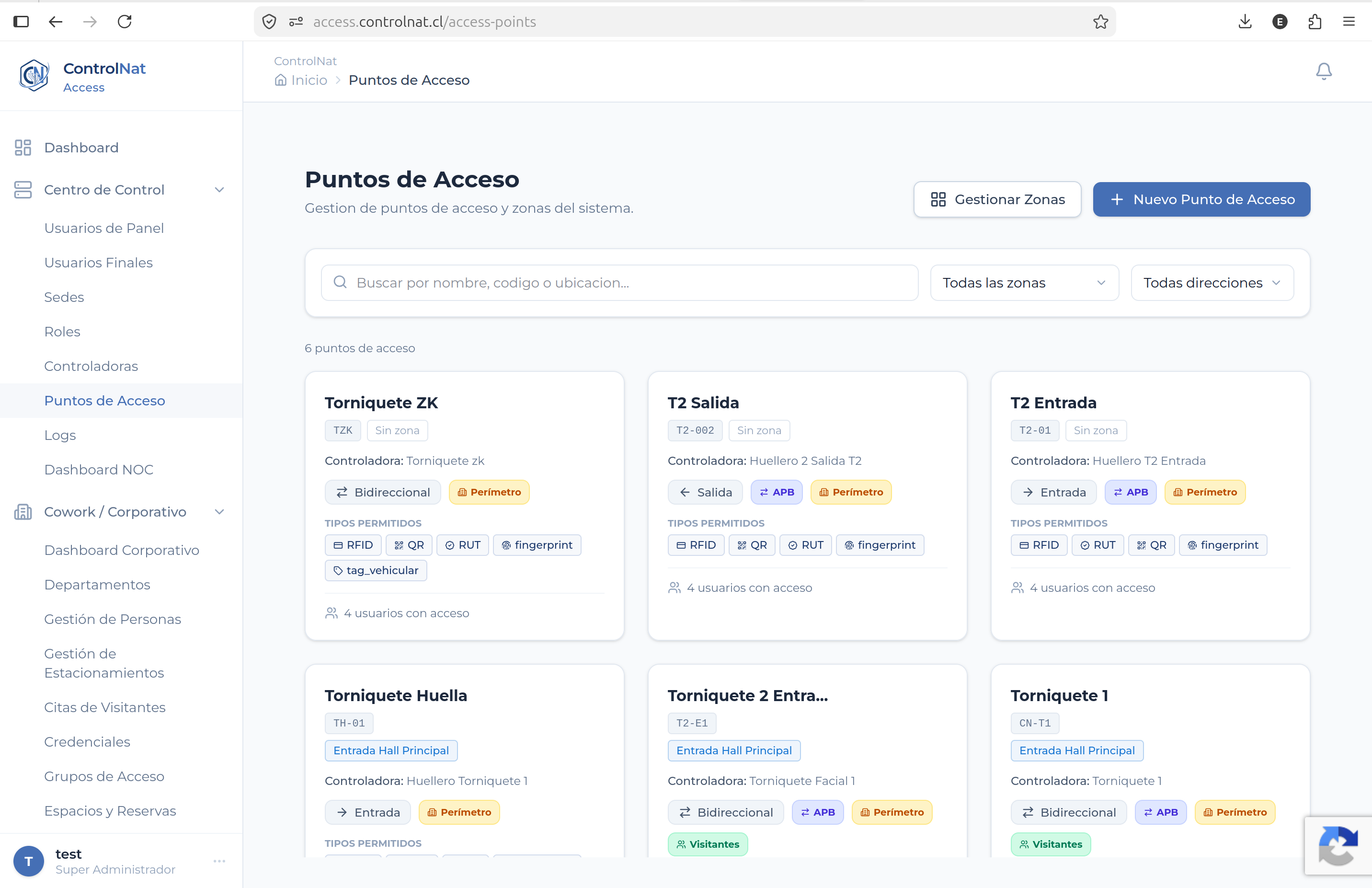The width and height of the screenshot is (1372, 888).
Task: Click the tag_vehicular type chip
Action: [376, 570]
